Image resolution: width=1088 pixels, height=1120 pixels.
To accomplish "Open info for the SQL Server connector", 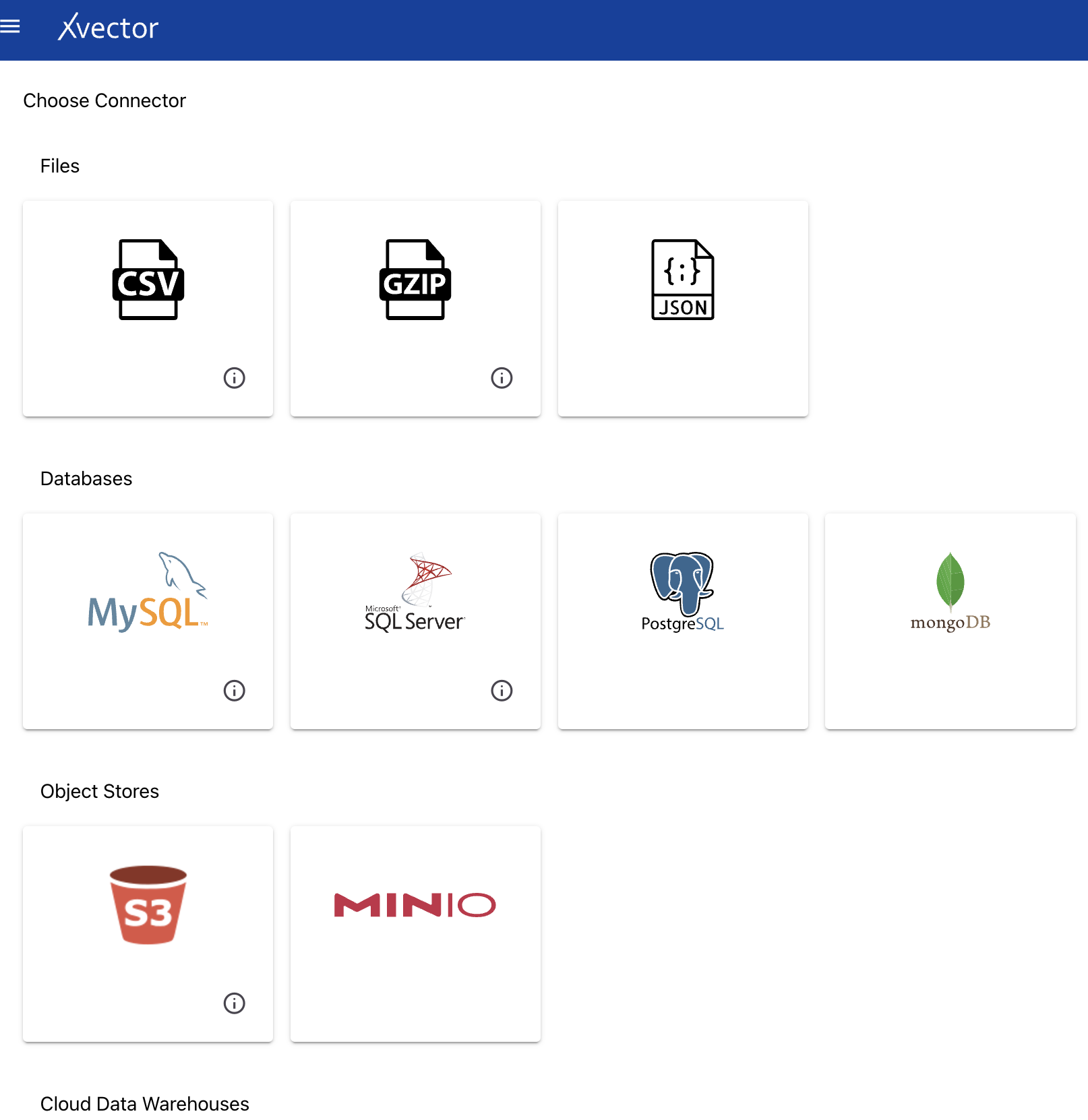I will point(502,691).
